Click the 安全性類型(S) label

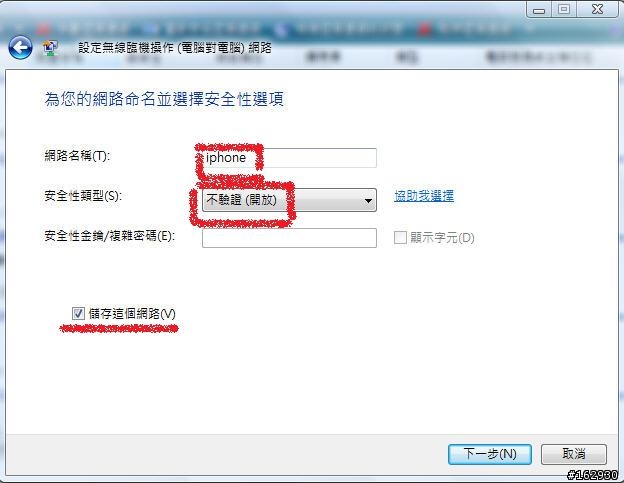[x=83, y=196]
